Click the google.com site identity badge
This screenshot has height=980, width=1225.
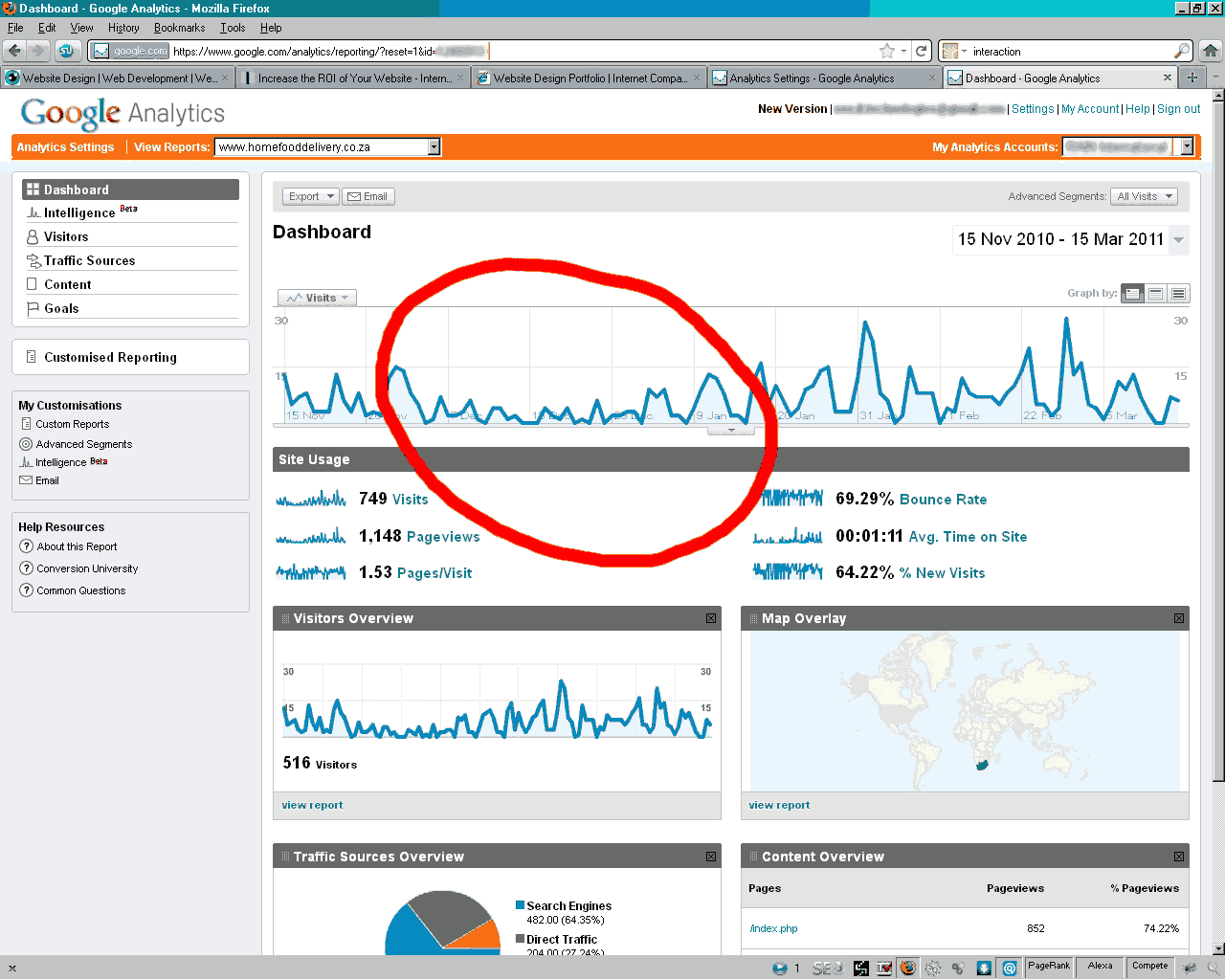130,51
